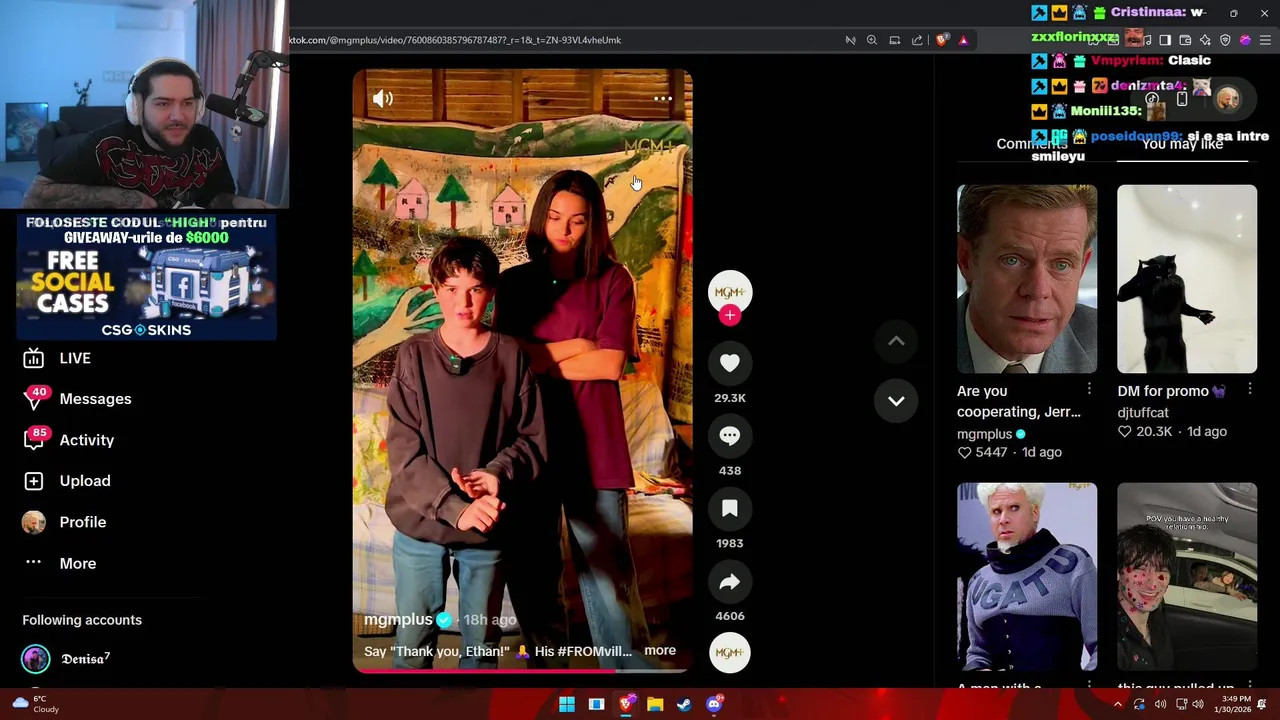
Task: Like the recommendation showing 5447 likes
Action: pyautogui.click(x=965, y=452)
